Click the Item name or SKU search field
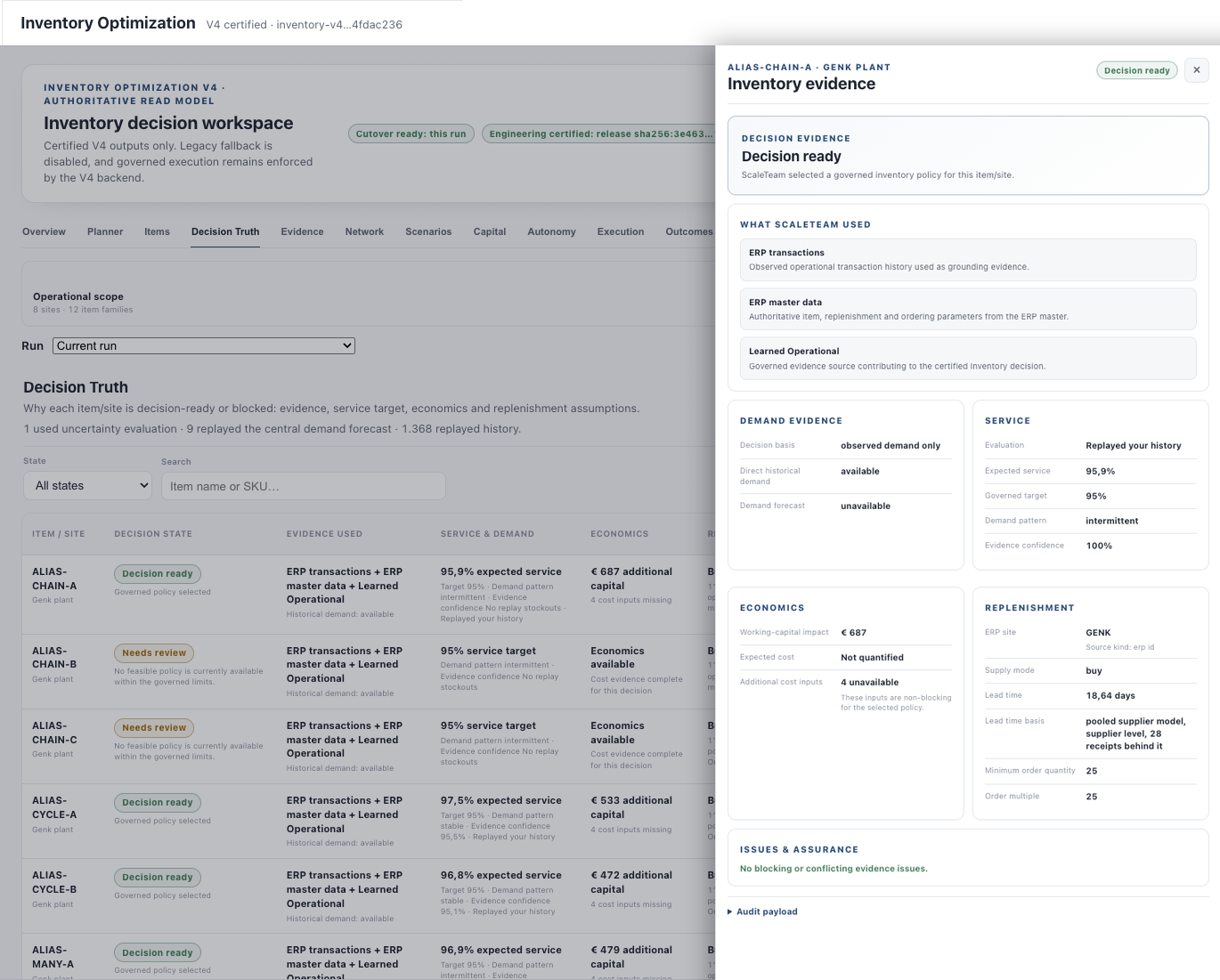This screenshot has height=980, width=1220. [x=304, y=486]
